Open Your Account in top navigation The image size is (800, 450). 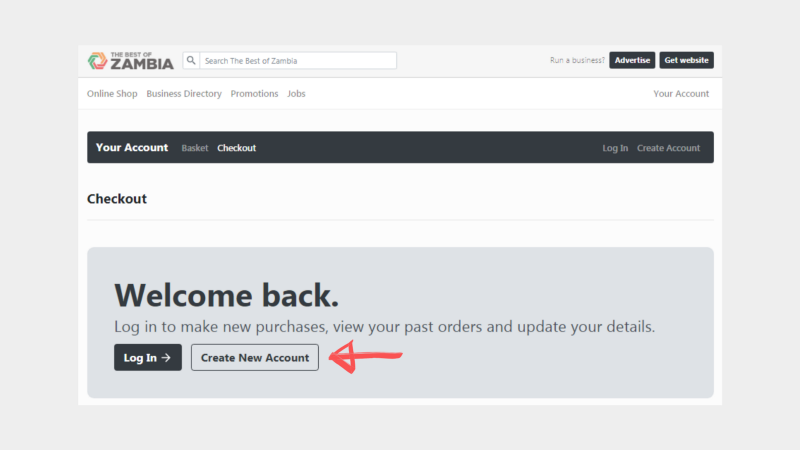click(x=681, y=94)
